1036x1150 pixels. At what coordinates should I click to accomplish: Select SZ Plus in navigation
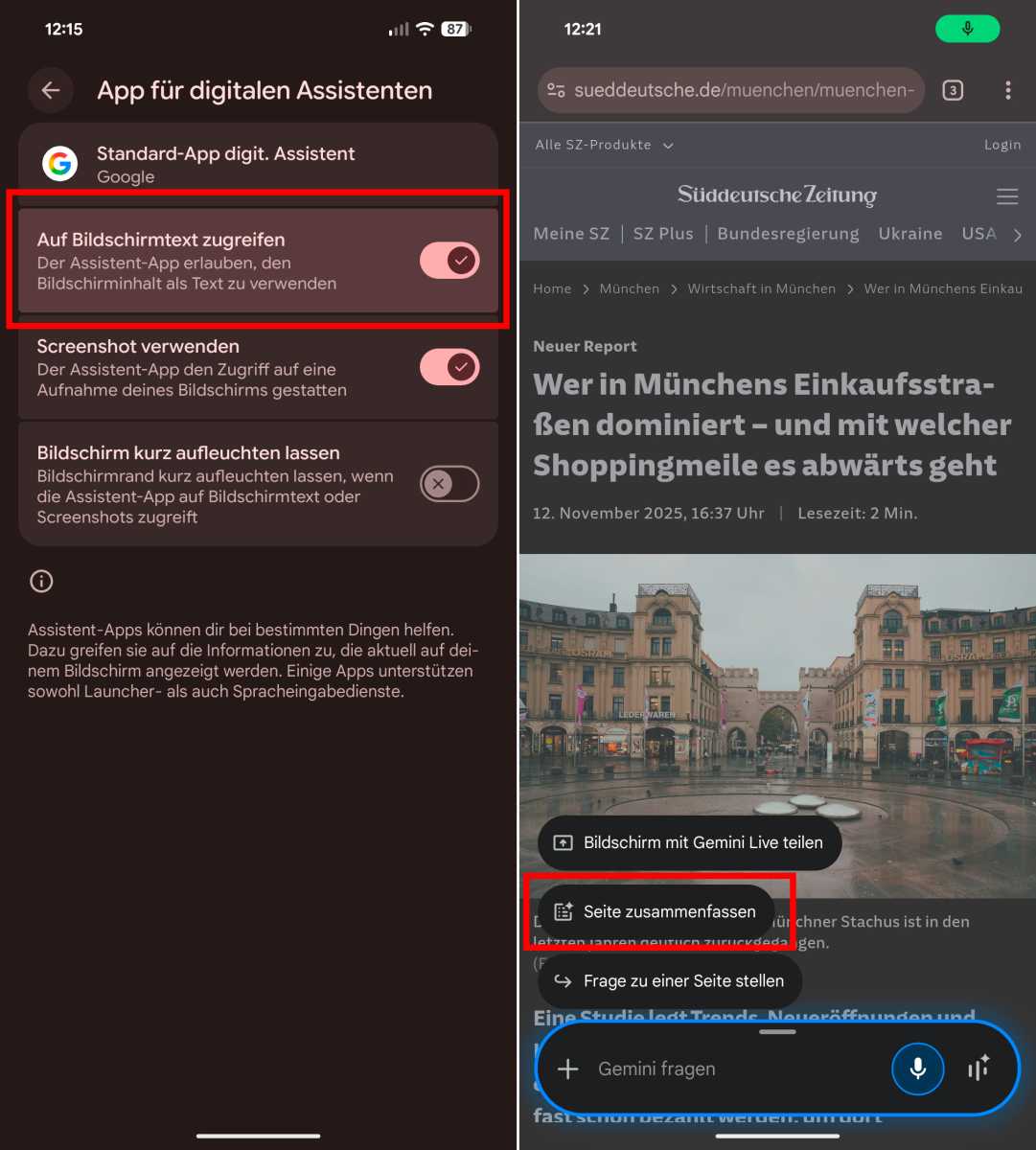[x=663, y=234]
